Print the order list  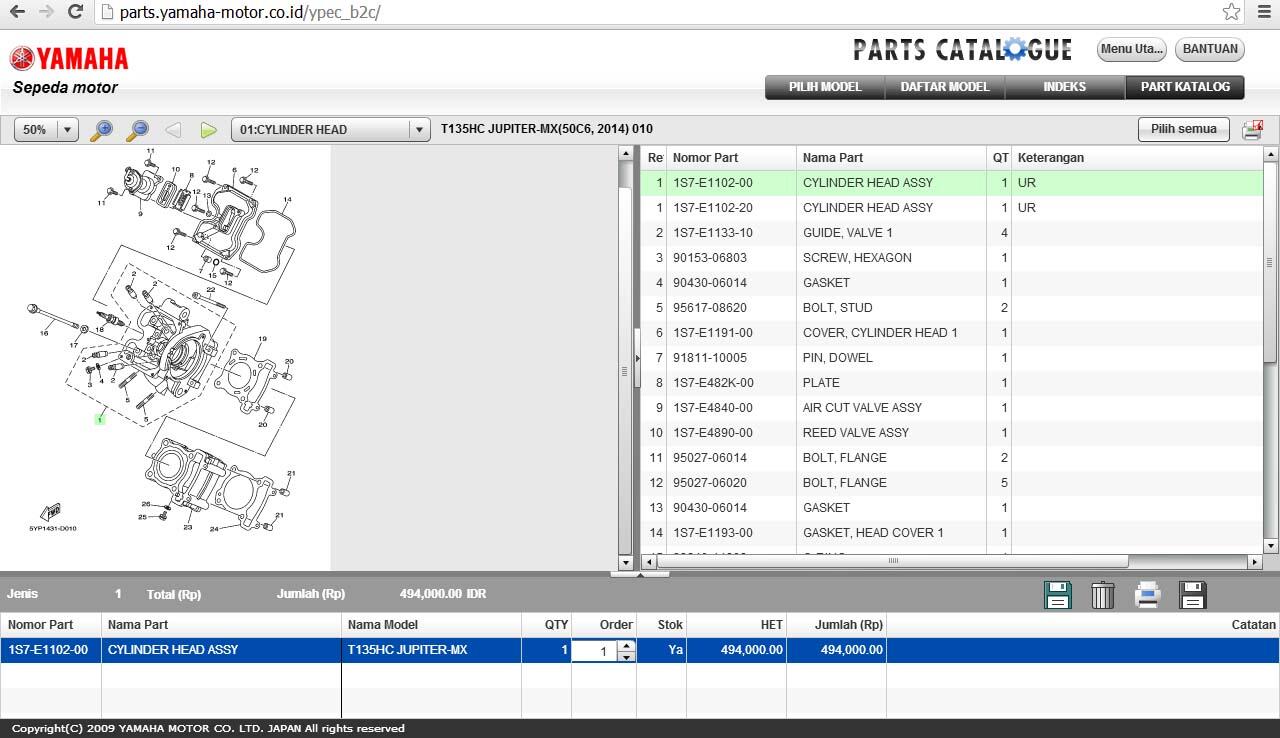pyautogui.click(x=1148, y=595)
